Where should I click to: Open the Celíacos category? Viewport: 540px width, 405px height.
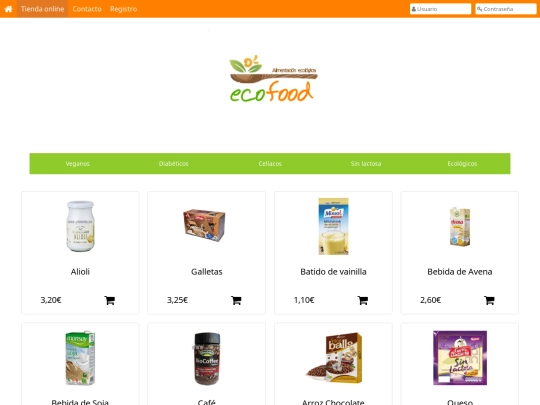click(270, 164)
